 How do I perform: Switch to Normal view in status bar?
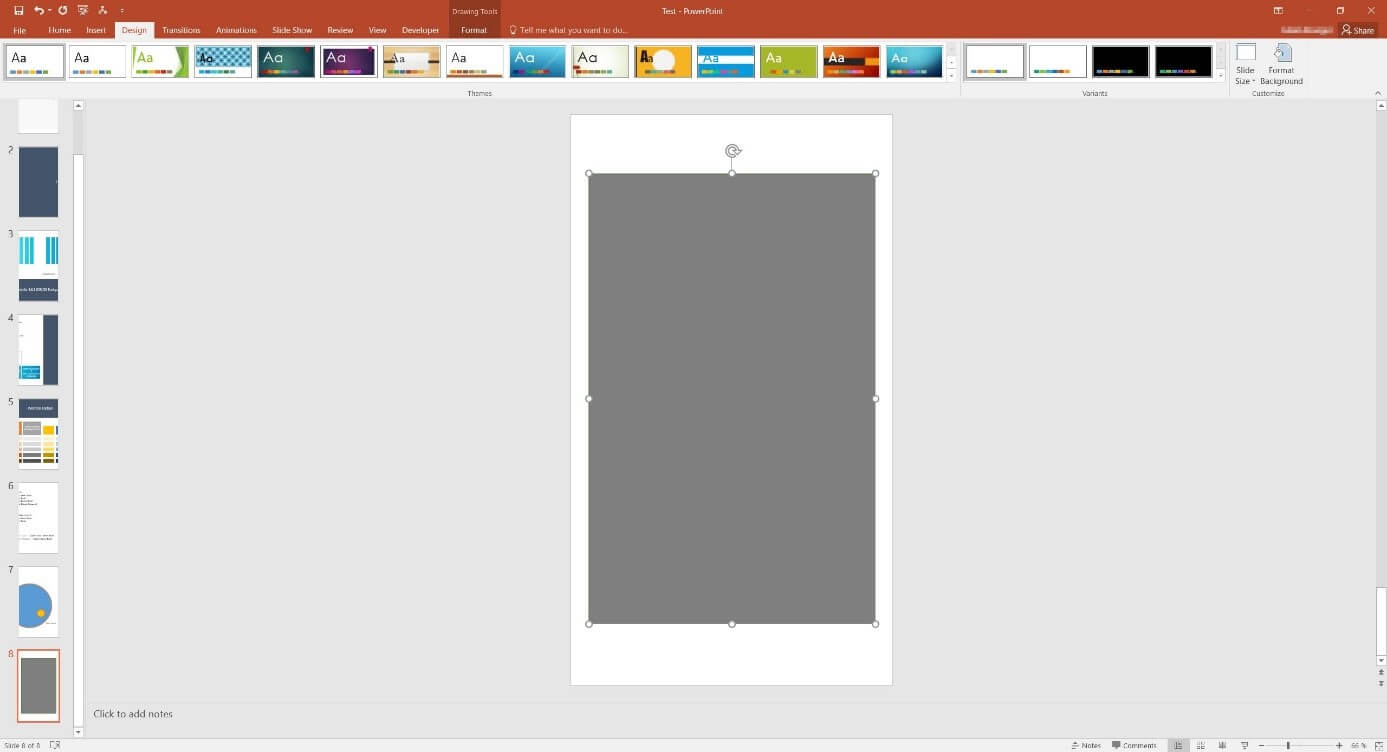[x=1179, y=745]
